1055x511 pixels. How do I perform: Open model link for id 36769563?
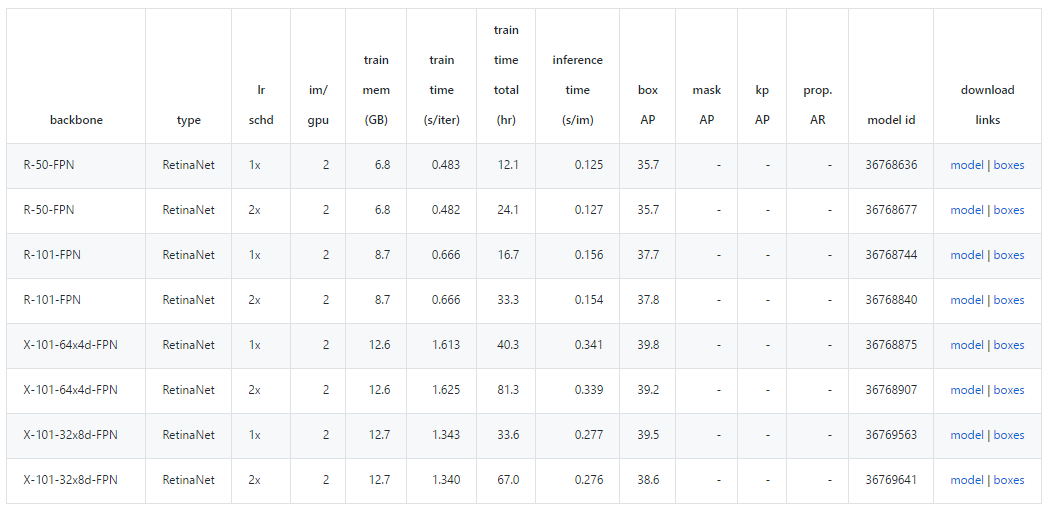(x=967, y=435)
